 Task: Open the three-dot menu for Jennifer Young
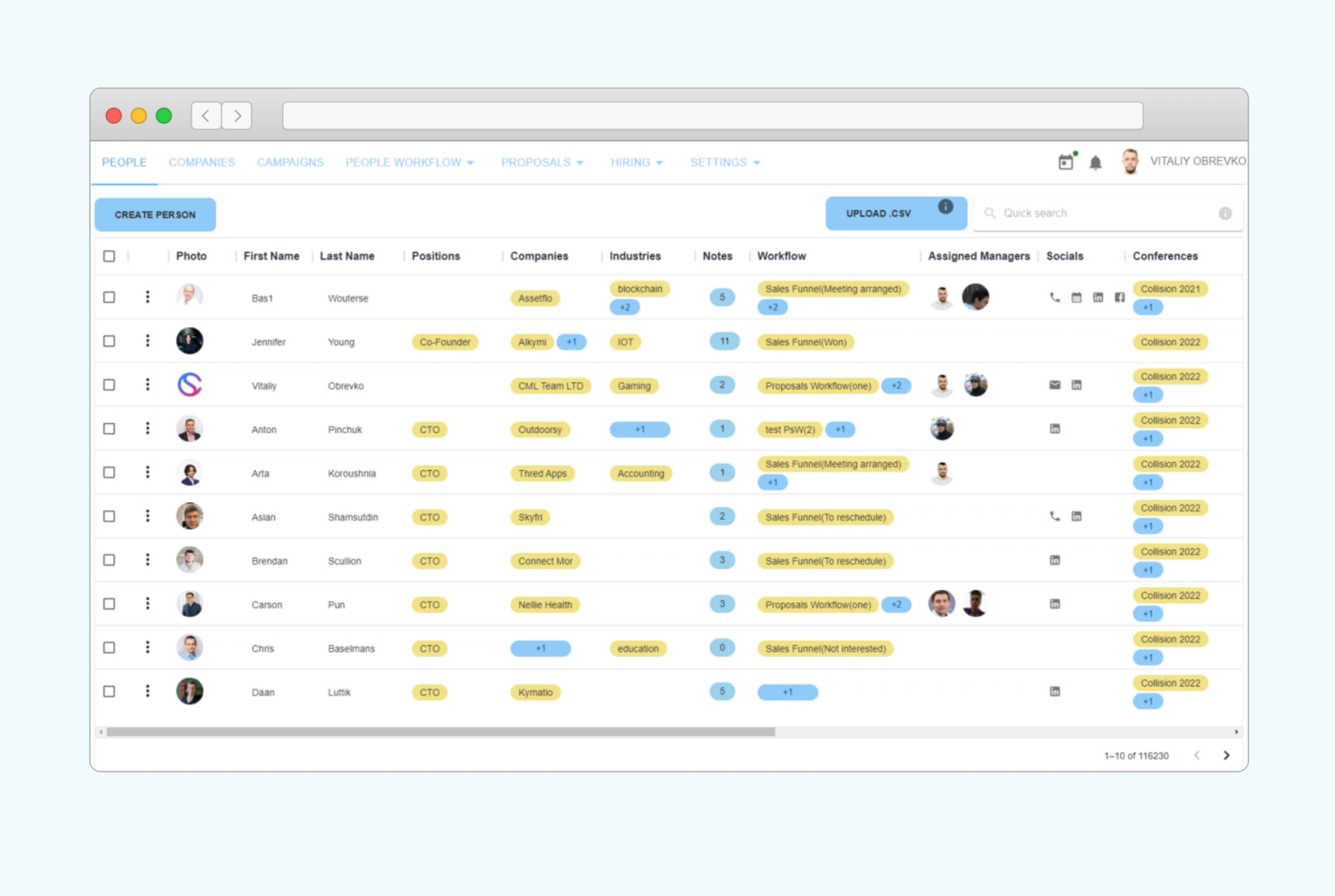(148, 340)
